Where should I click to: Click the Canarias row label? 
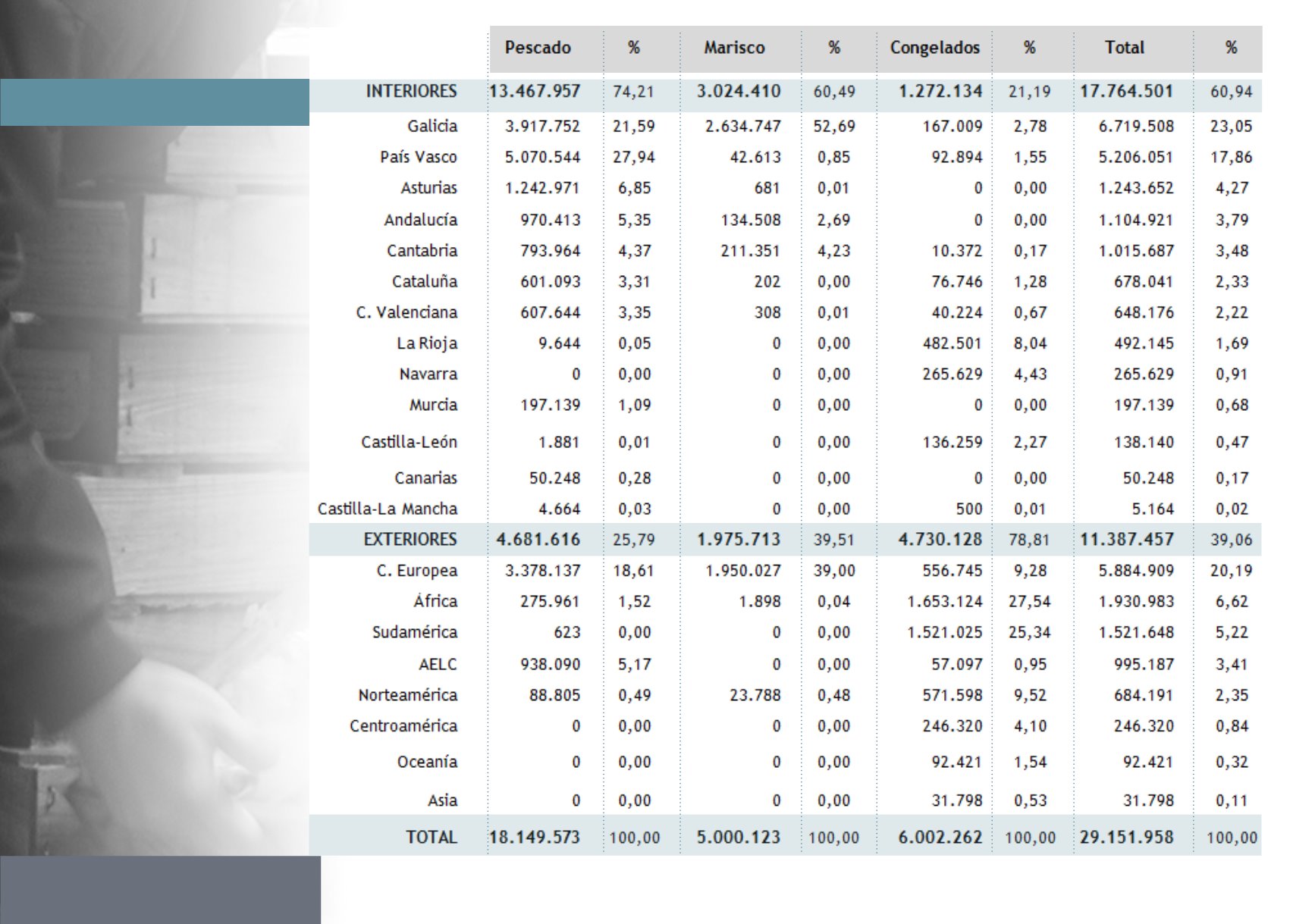coord(426,478)
